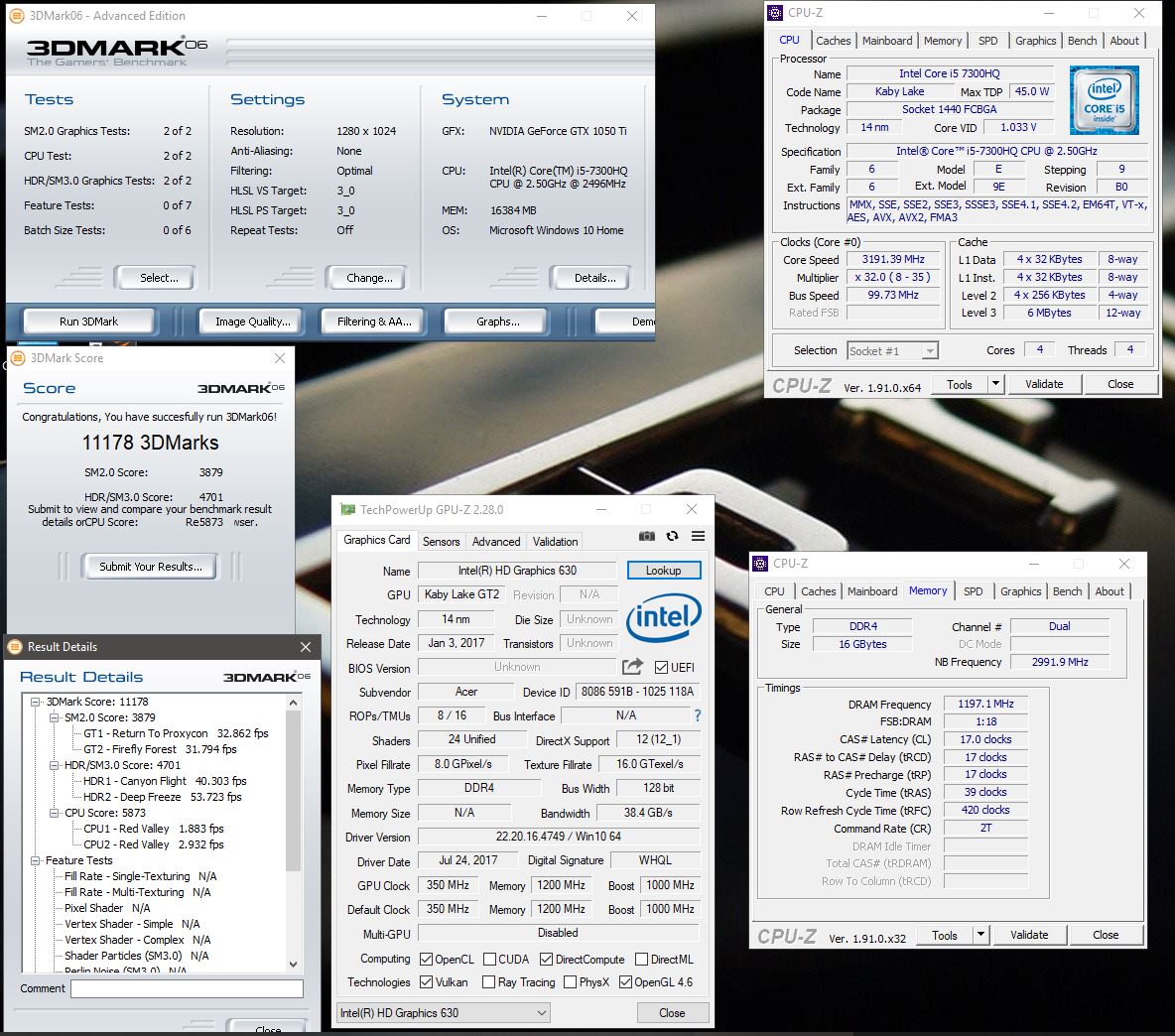
Task: Open the GPU-Z hamburger menu
Action: coord(698,536)
